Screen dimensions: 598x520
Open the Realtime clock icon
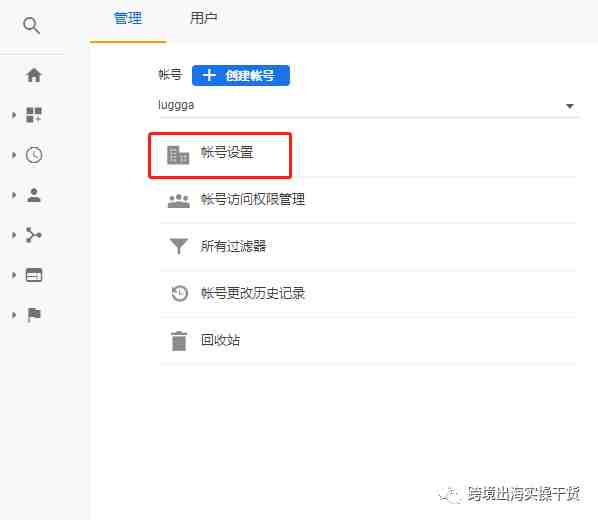[x=34, y=155]
